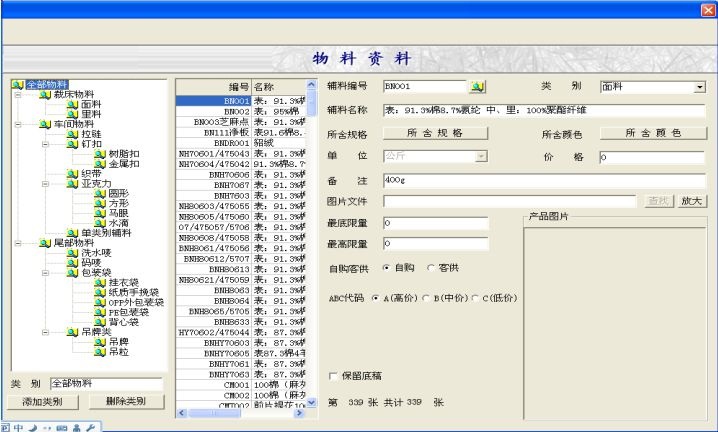Click the folder icon next to 挂衣袋

point(100,283)
